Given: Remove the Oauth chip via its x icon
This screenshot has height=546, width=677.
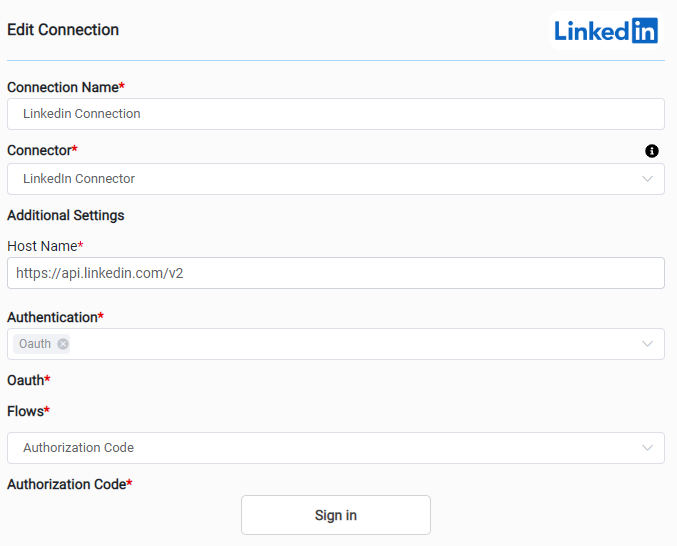Looking at the screenshot, I should point(63,344).
